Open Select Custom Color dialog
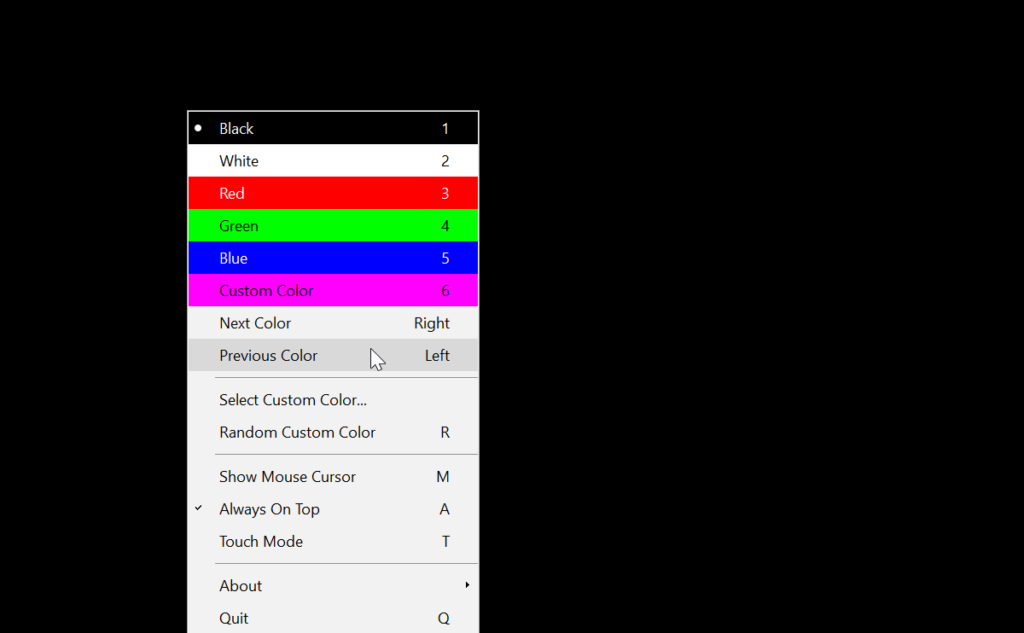Screen dimensions: 1024x633 coord(333,400)
